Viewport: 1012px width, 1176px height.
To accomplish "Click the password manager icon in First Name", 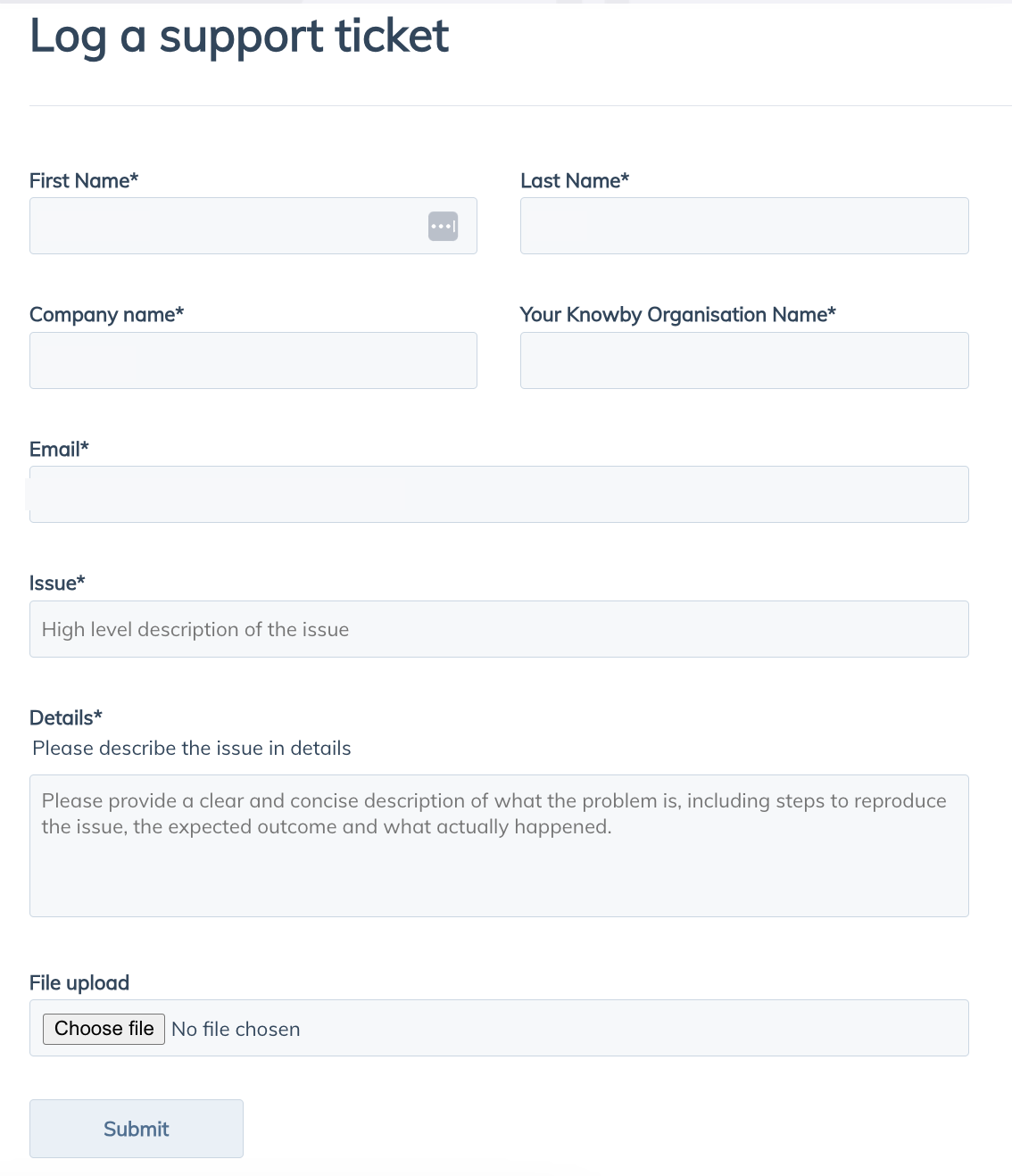I will point(444,226).
